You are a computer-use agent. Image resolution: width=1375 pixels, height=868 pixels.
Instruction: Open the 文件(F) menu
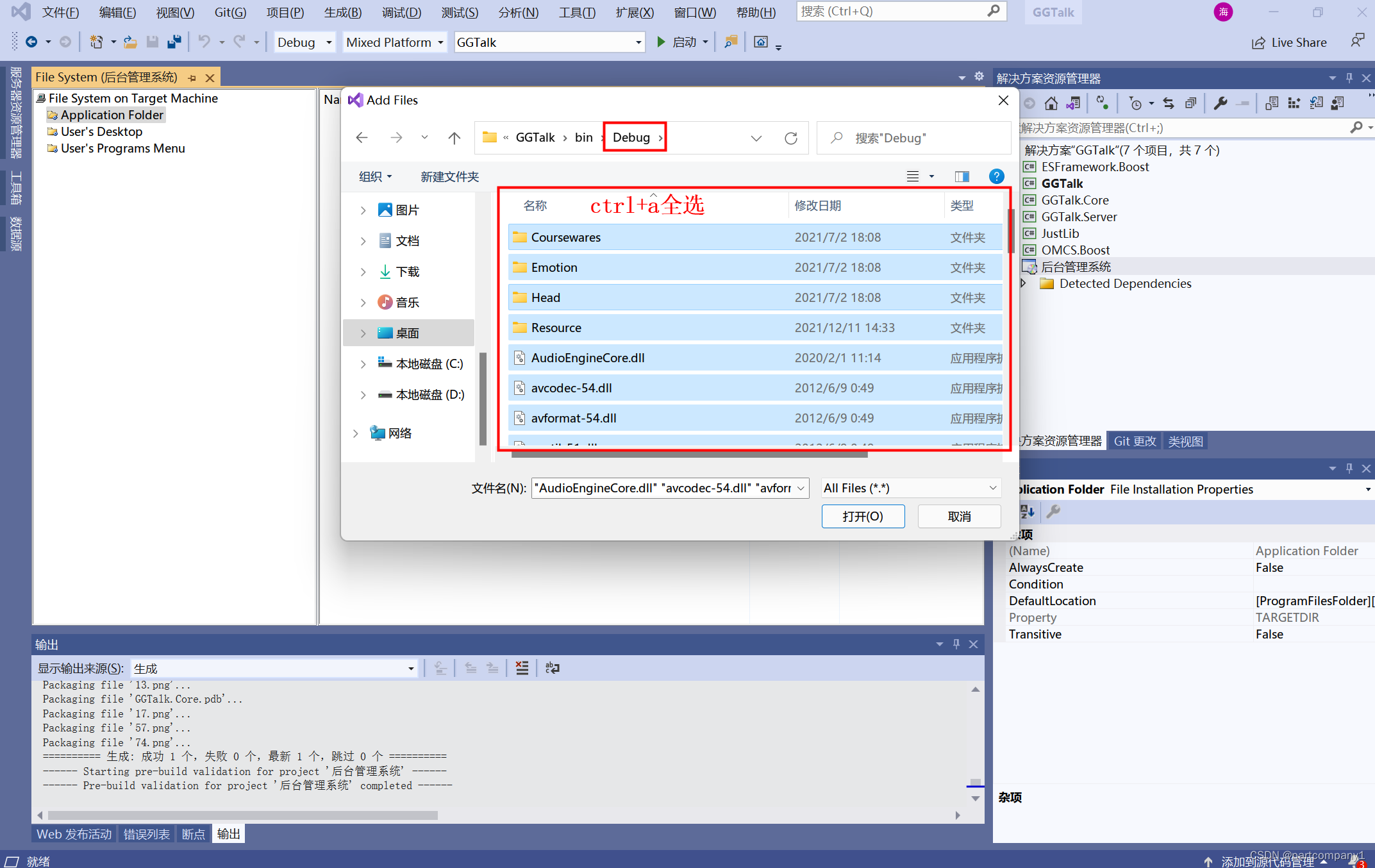point(60,12)
